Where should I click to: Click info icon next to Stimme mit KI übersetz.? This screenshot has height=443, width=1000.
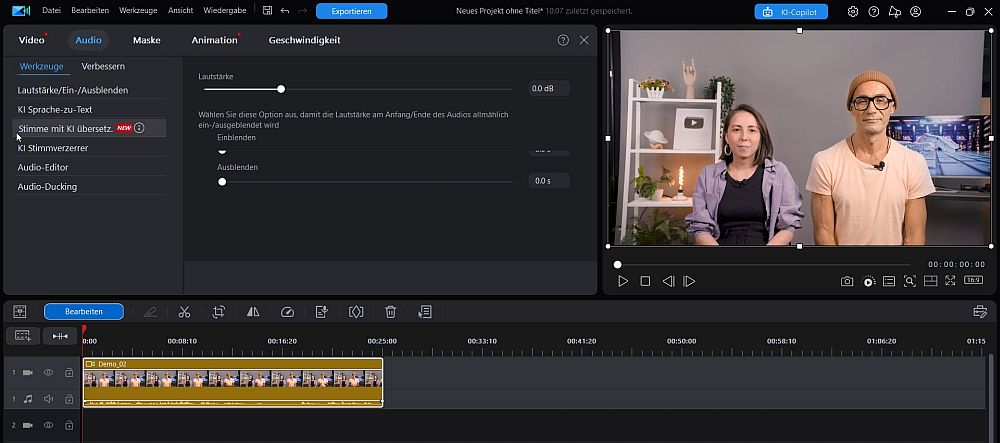click(x=140, y=128)
